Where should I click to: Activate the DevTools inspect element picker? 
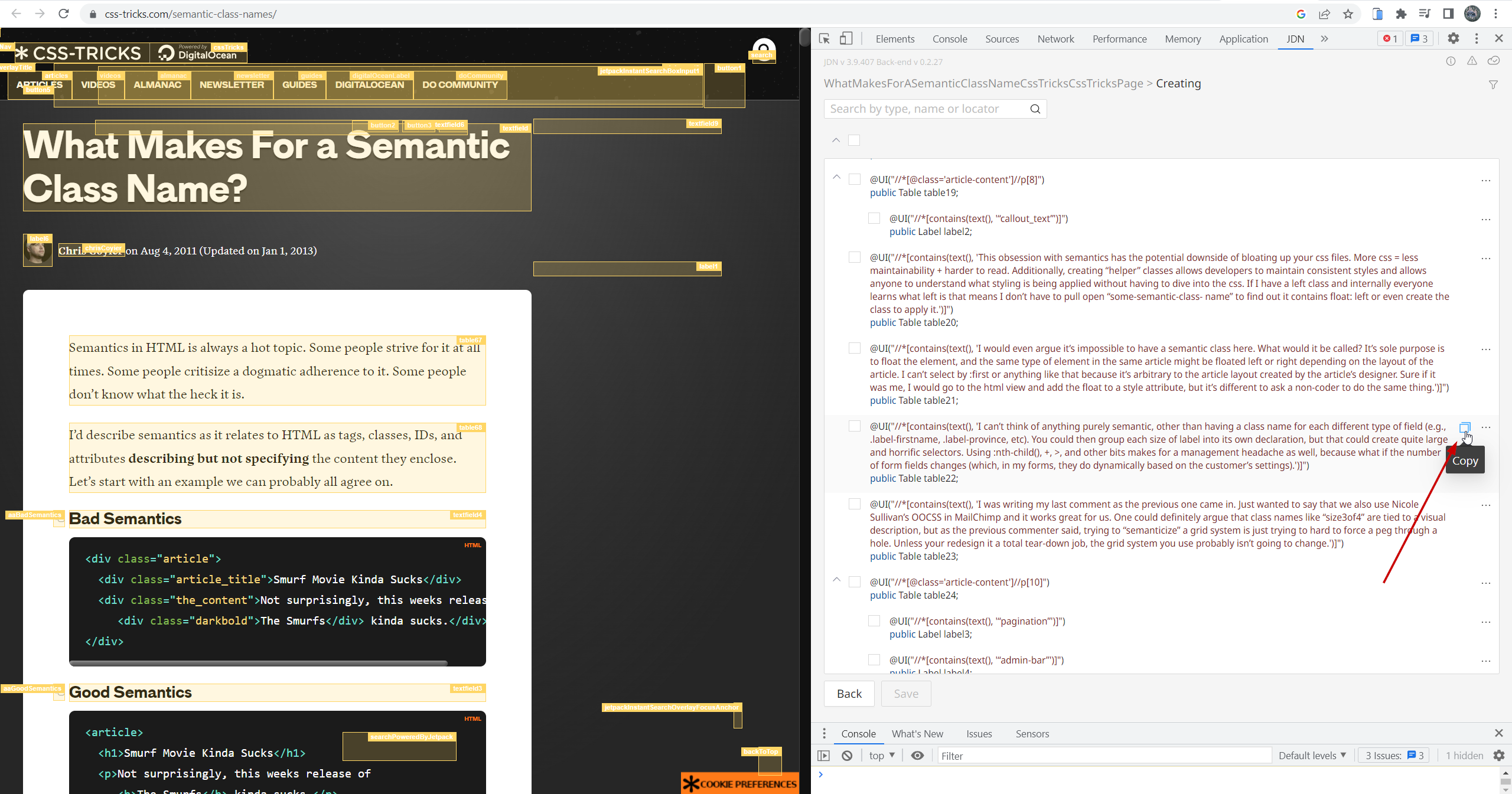coord(825,39)
